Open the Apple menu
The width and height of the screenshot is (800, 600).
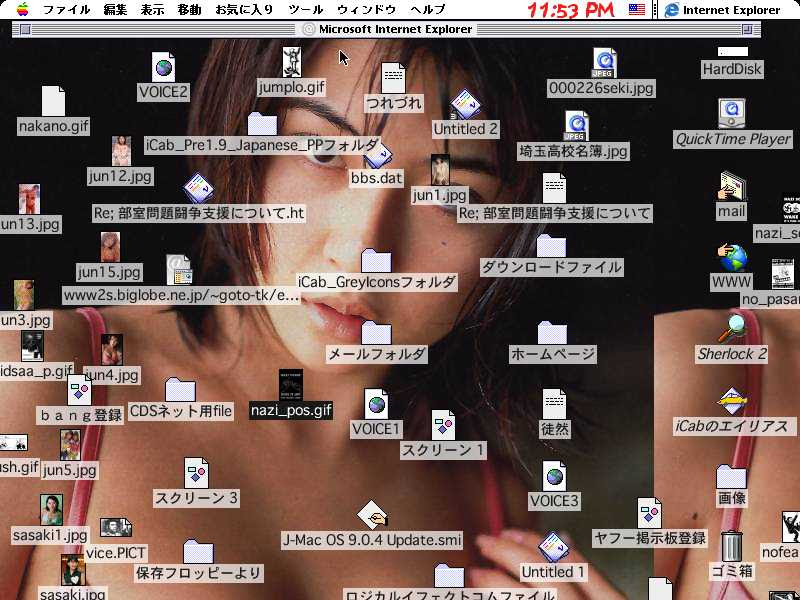coord(20,10)
